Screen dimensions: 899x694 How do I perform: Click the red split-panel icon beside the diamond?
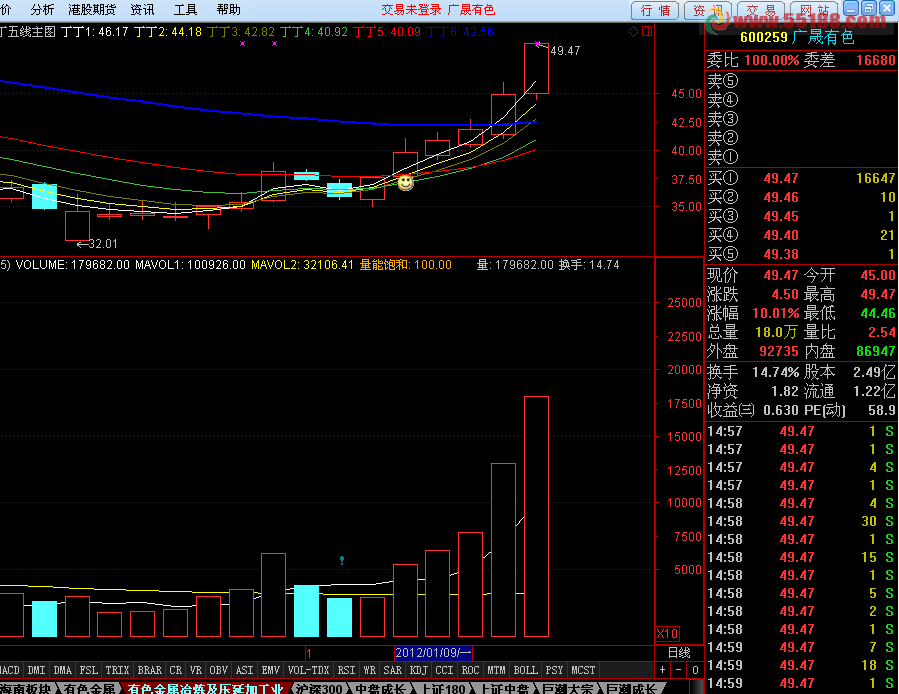pos(647,31)
